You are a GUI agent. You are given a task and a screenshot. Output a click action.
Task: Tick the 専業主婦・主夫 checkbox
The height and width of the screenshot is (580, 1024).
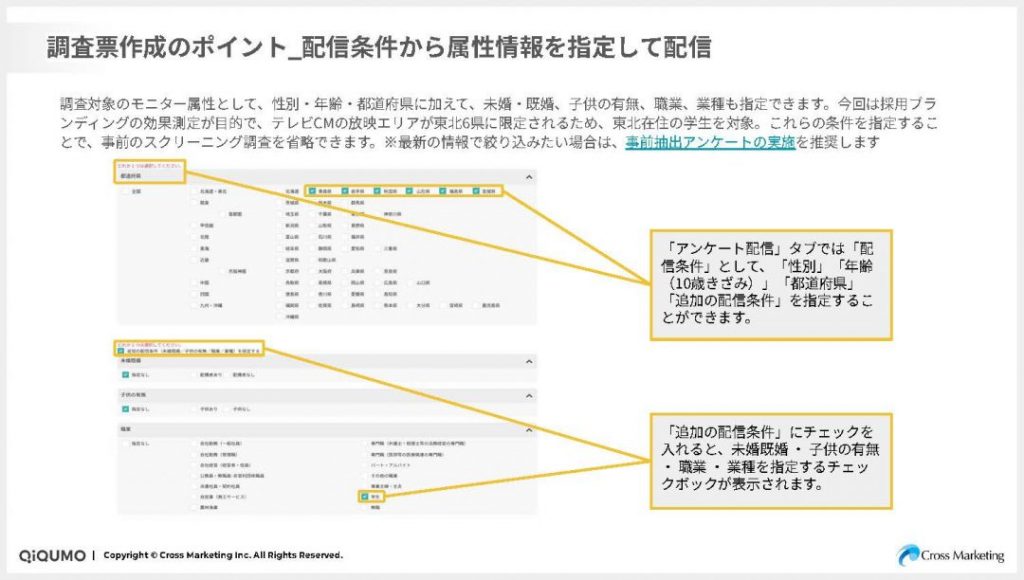(x=364, y=487)
